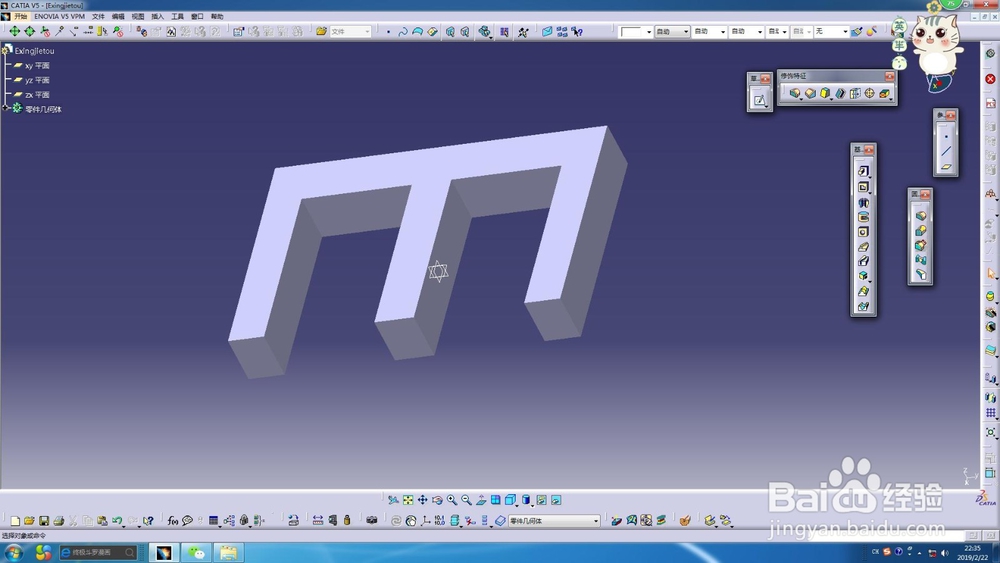Open the Windows Start button
This screenshot has width=1000, height=563.
[14, 552]
